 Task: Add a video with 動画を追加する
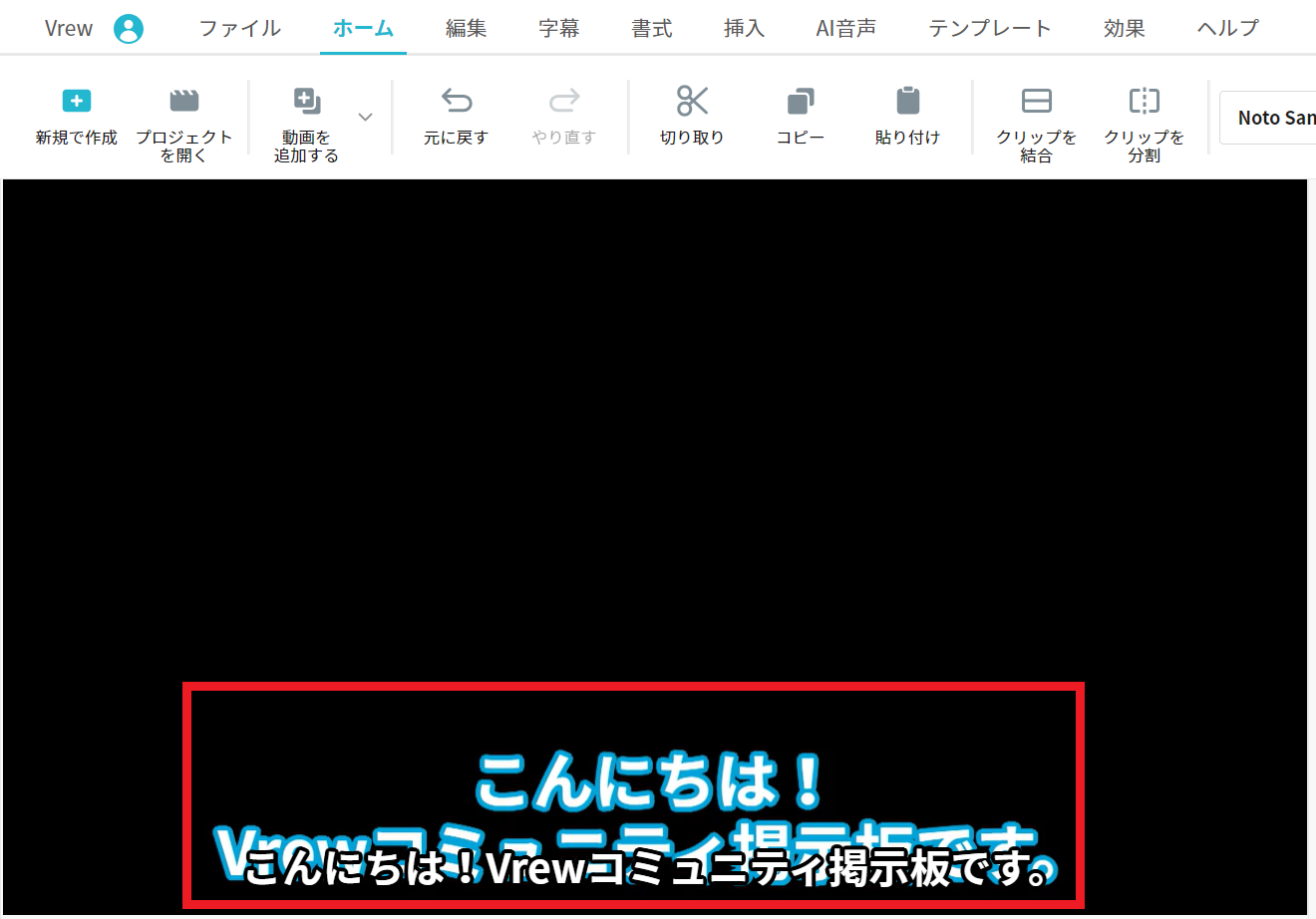(306, 126)
